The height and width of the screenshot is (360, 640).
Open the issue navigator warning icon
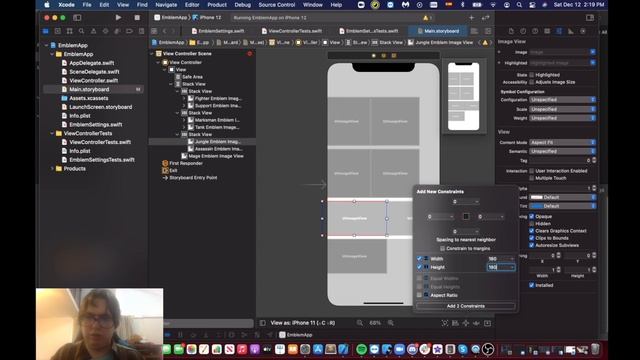point(93,31)
